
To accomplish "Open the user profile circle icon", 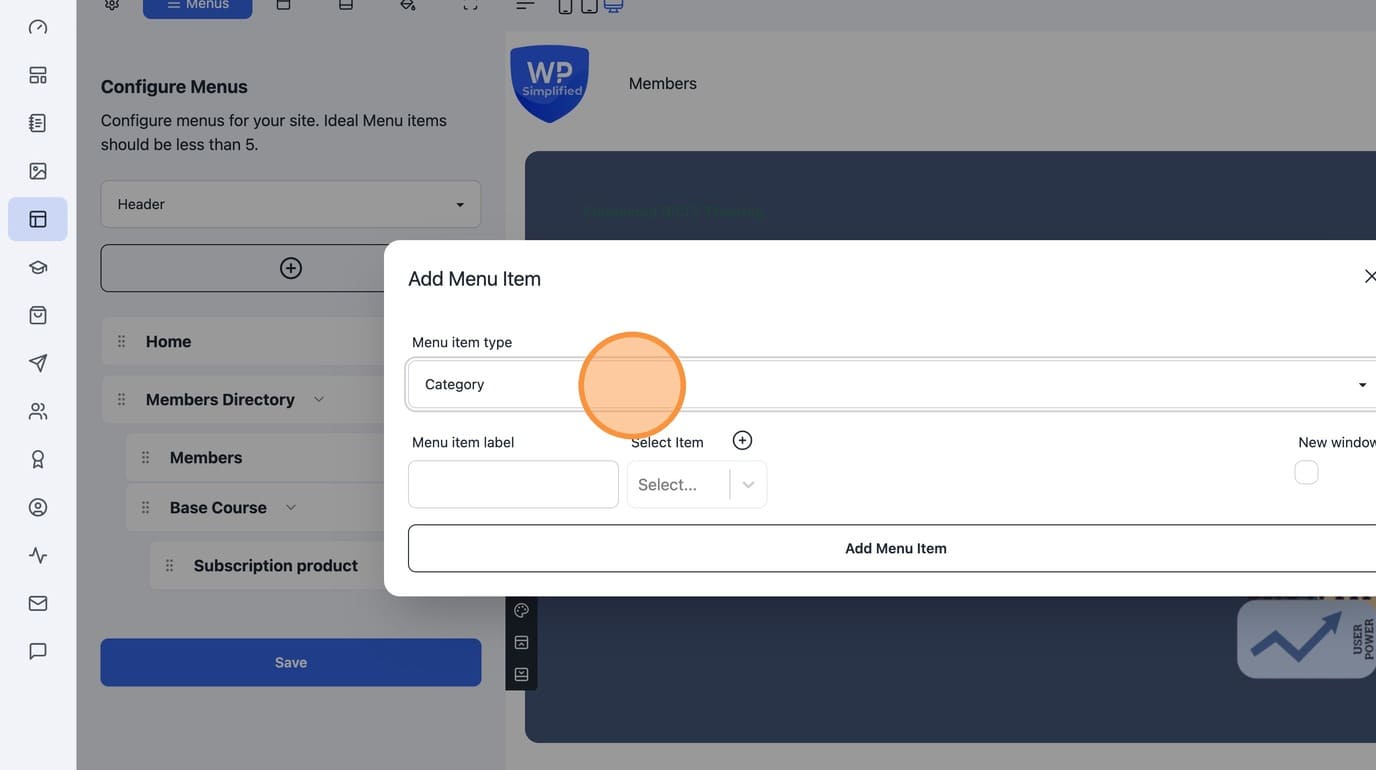I will coord(38,507).
